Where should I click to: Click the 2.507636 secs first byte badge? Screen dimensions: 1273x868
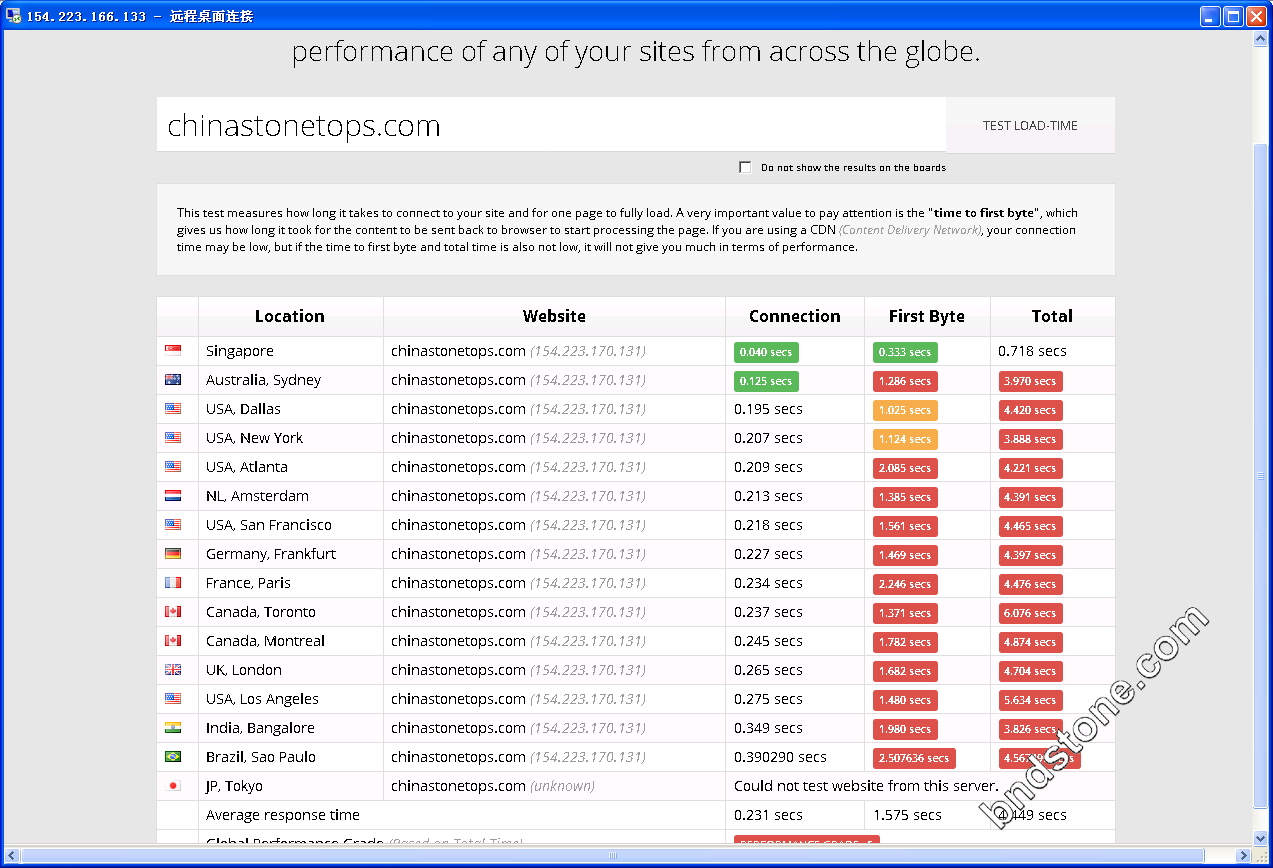(x=914, y=758)
